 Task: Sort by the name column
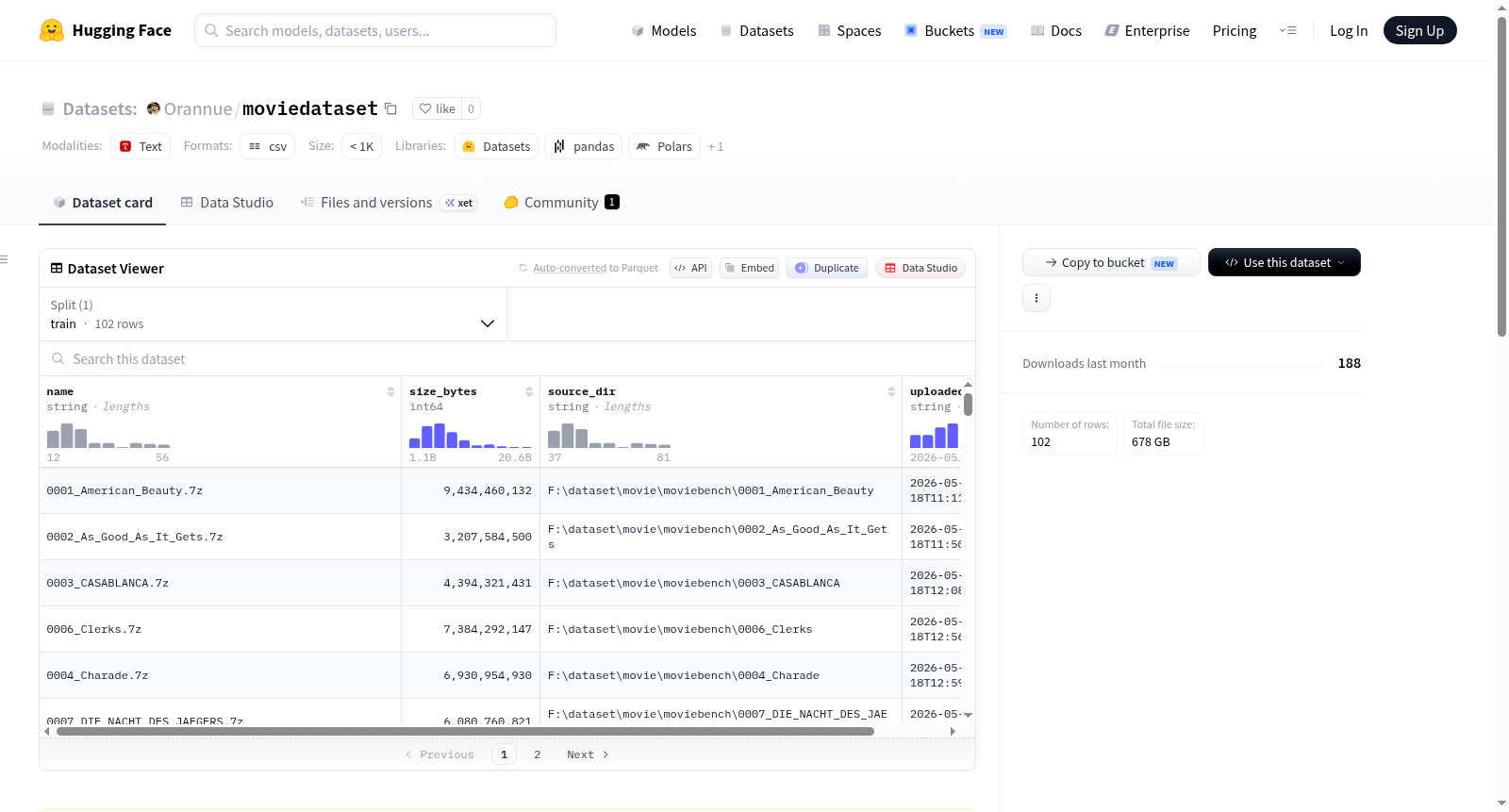(x=390, y=391)
